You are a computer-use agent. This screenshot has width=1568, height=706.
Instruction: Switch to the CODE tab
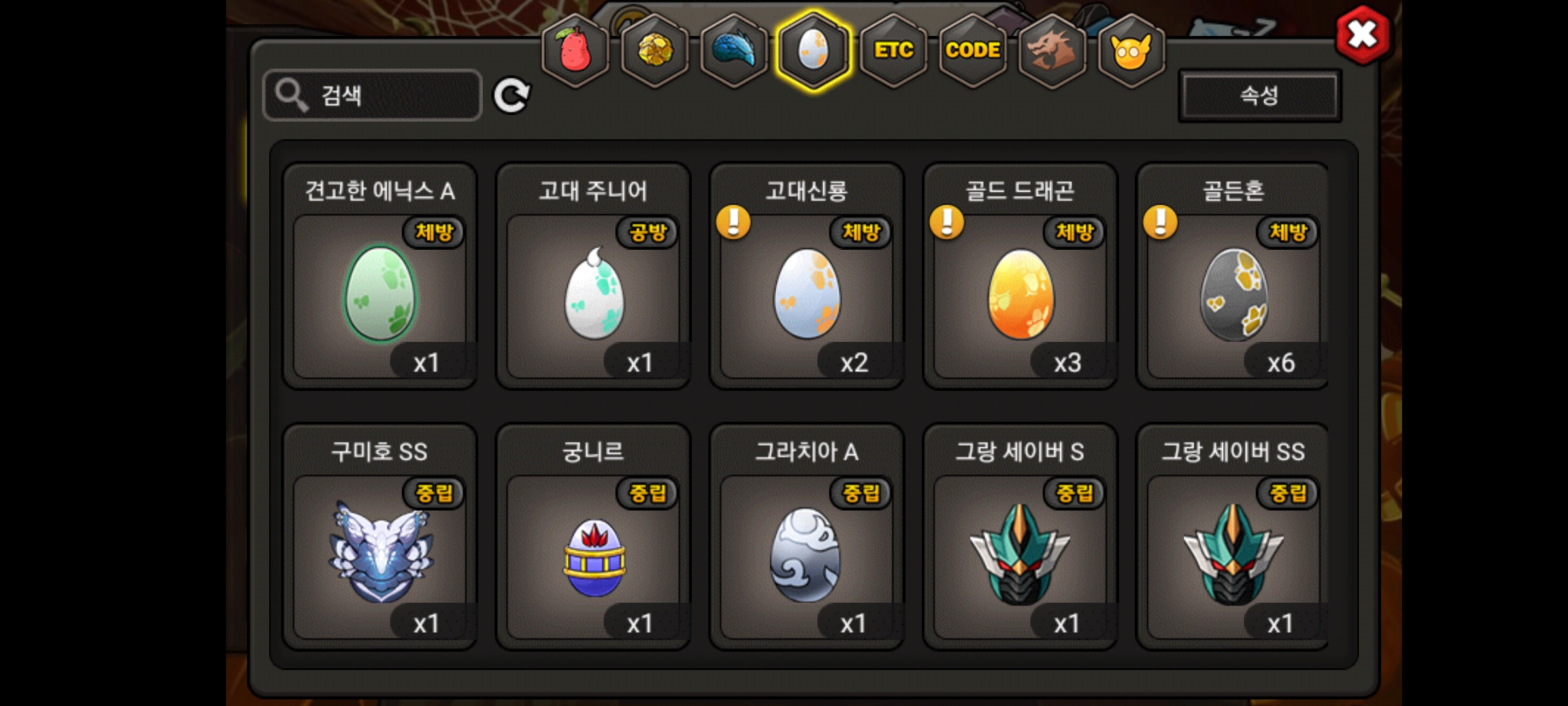click(x=973, y=50)
